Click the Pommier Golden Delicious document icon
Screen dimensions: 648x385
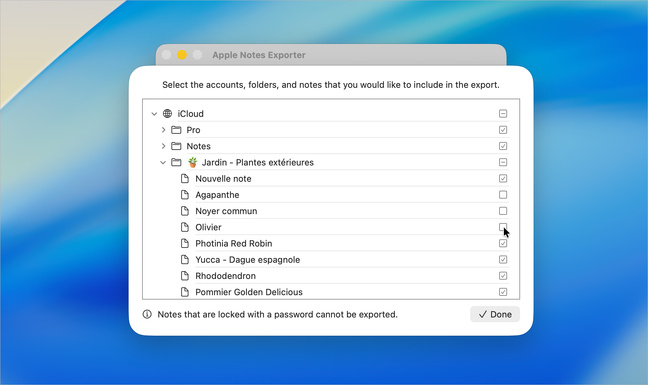pos(185,292)
